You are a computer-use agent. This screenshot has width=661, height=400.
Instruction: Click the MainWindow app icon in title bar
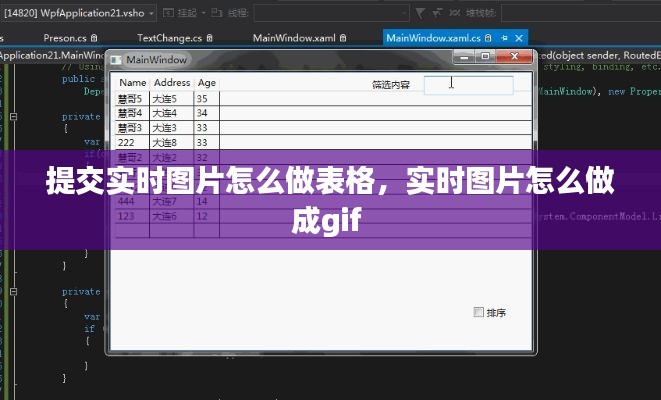click(x=116, y=60)
